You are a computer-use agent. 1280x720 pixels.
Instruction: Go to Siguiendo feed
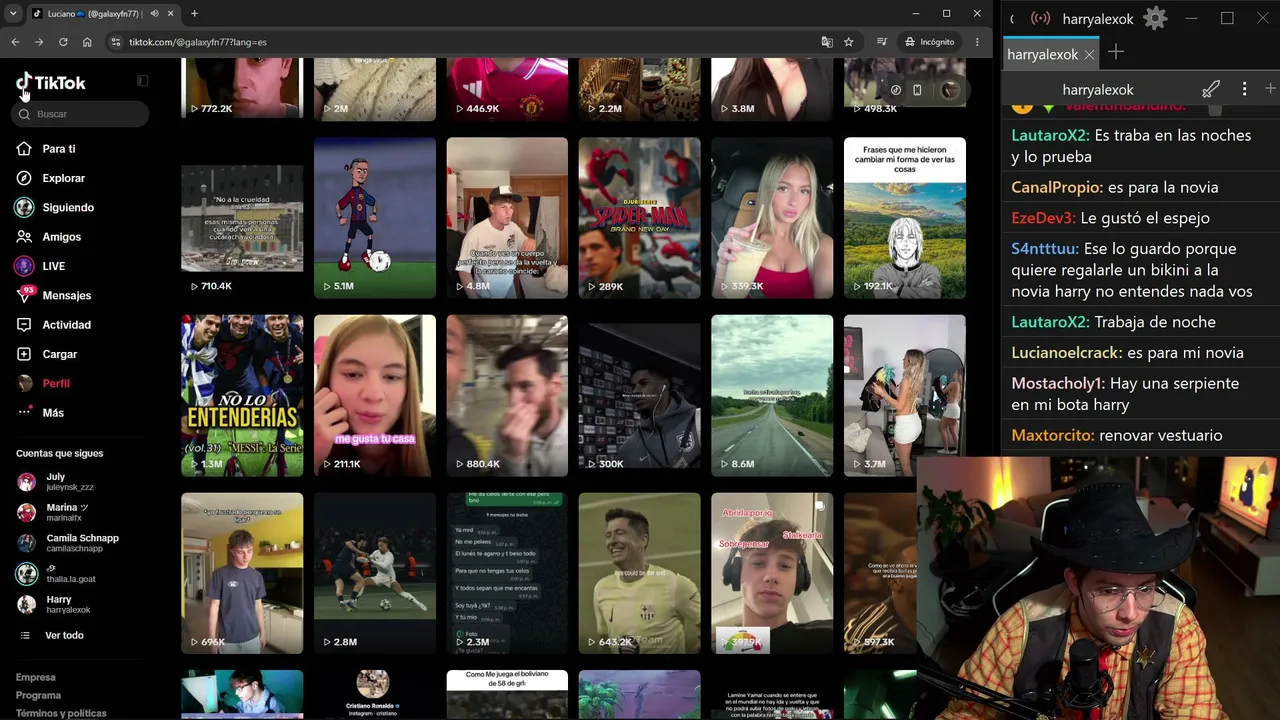[68, 207]
